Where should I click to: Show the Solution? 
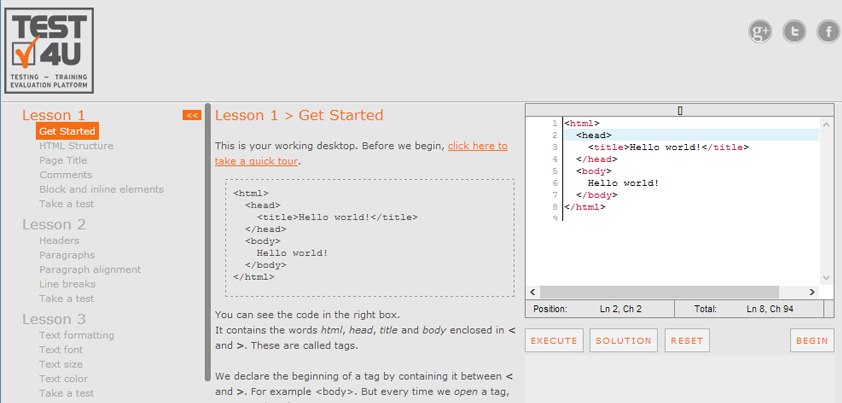pos(623,341)
